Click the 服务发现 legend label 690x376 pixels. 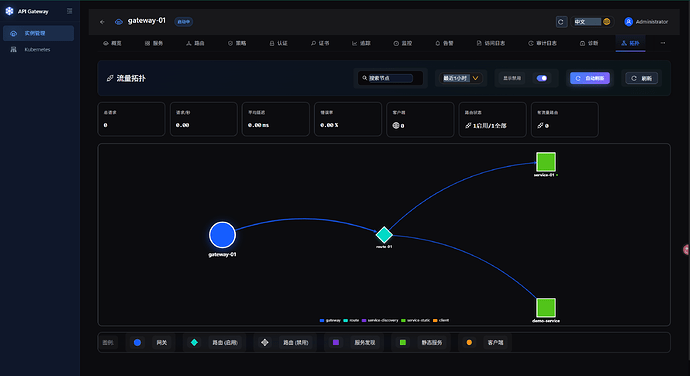pos(365,343)
